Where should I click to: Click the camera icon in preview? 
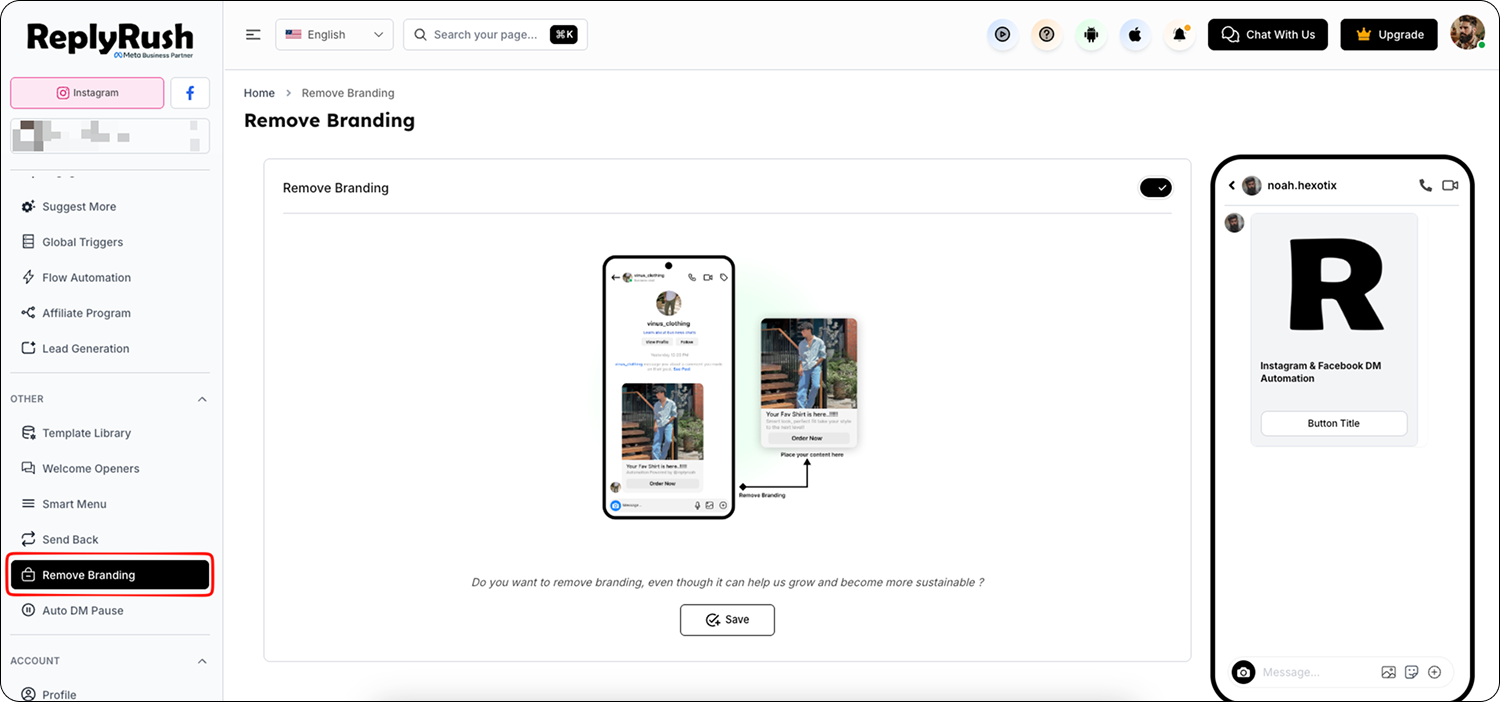(1243, 672)
